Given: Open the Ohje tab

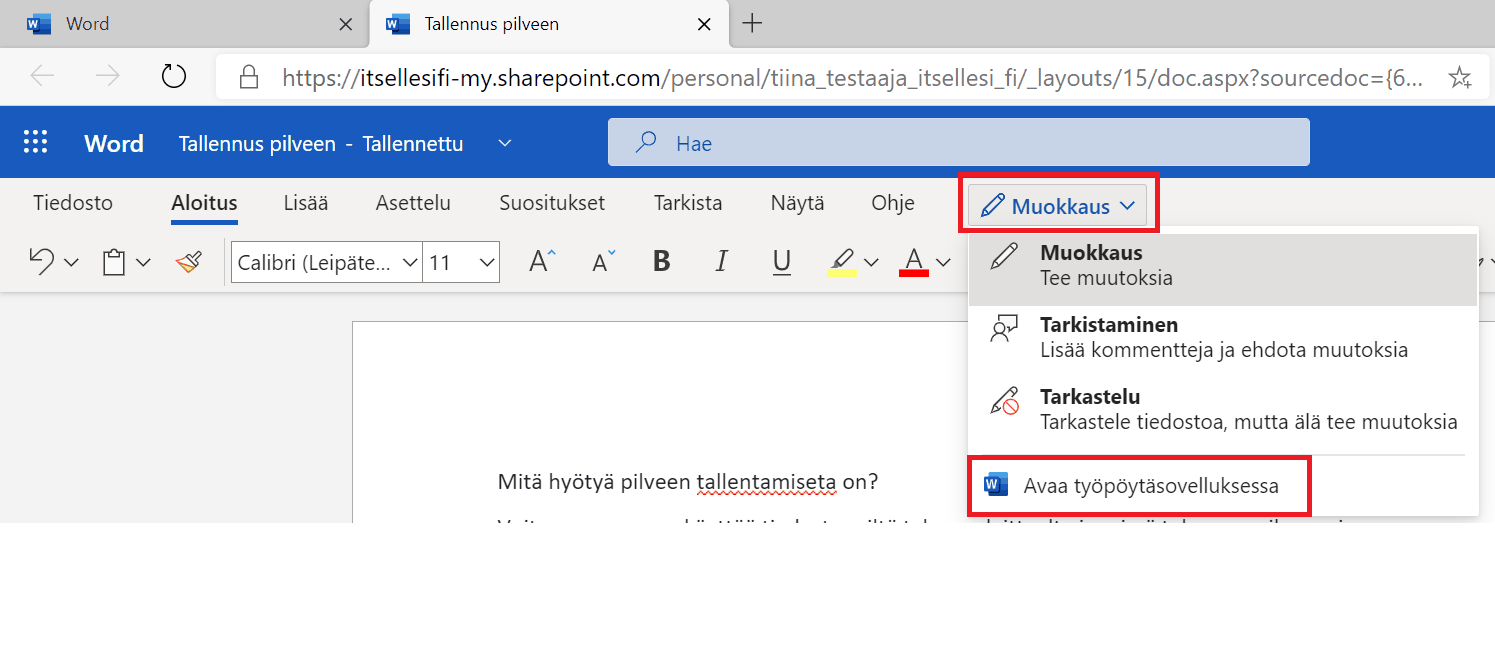Looking at the screenshot, I should tap(893, 203).
